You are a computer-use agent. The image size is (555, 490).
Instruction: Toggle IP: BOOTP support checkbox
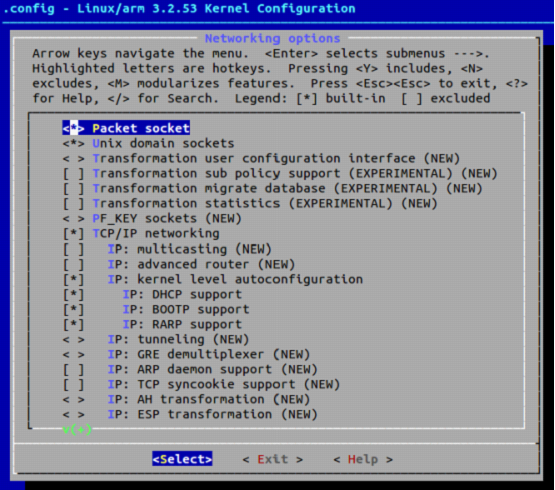pos(74,309)
